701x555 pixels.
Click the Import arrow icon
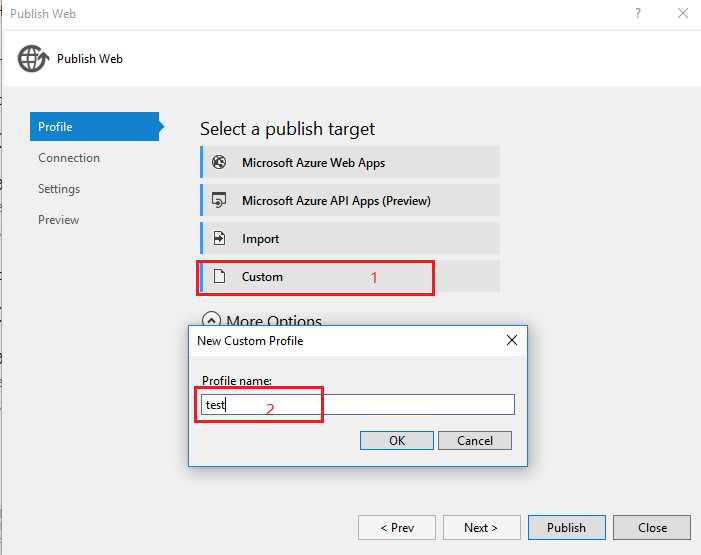(220, 239)
